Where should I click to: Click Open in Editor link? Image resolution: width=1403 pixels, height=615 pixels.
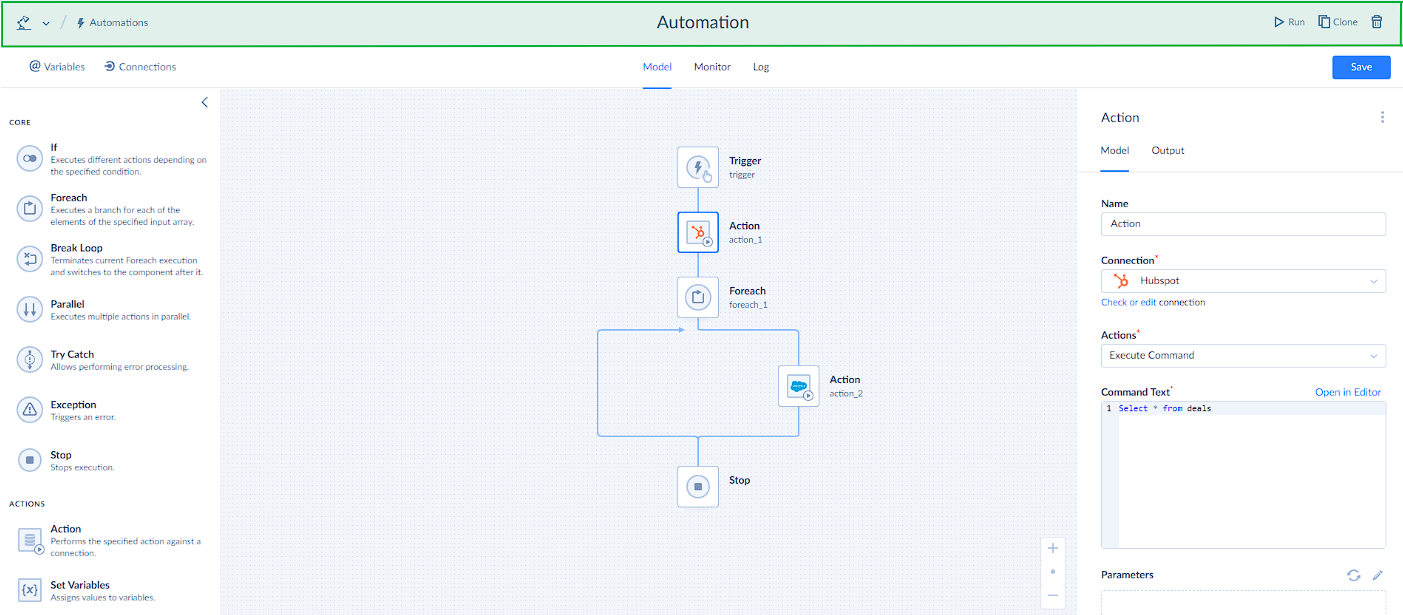click(x=1348, y=392)
